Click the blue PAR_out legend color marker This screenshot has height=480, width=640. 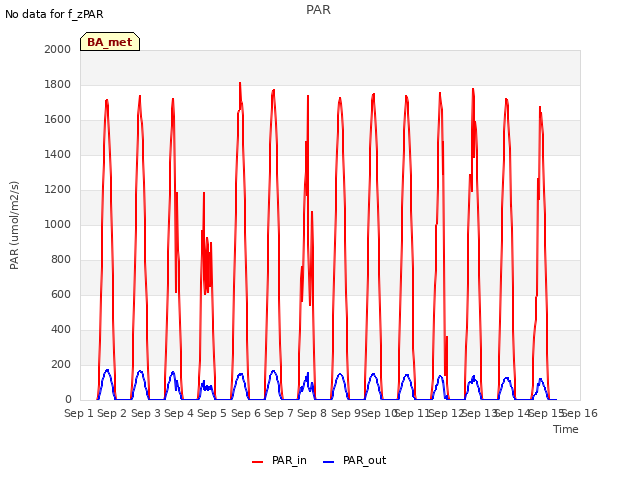(329, 462)
